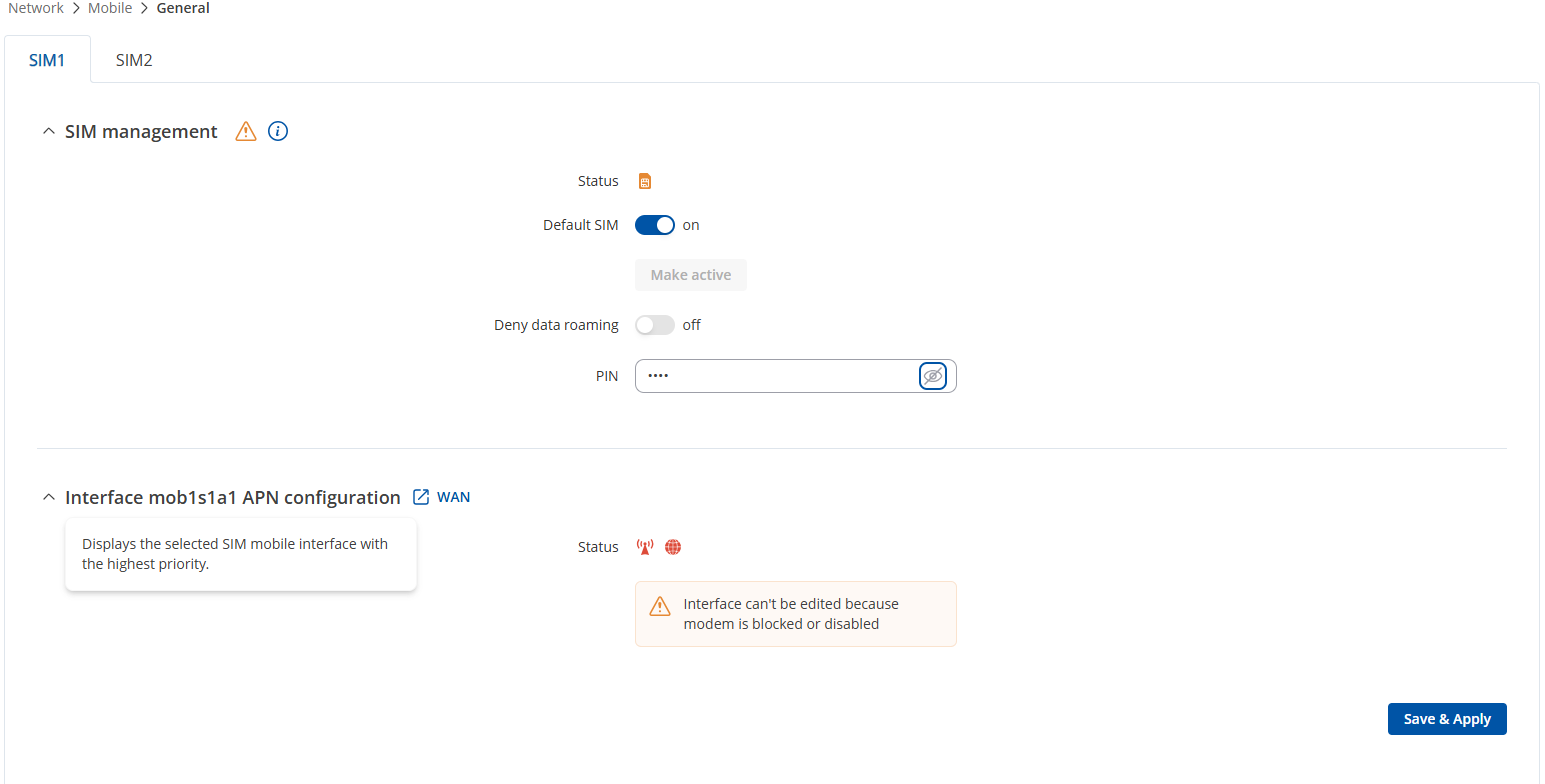Screen dimensions: 1545x784
Task: Switch to the SIM2 tab
Action: [x=134, y=60]
